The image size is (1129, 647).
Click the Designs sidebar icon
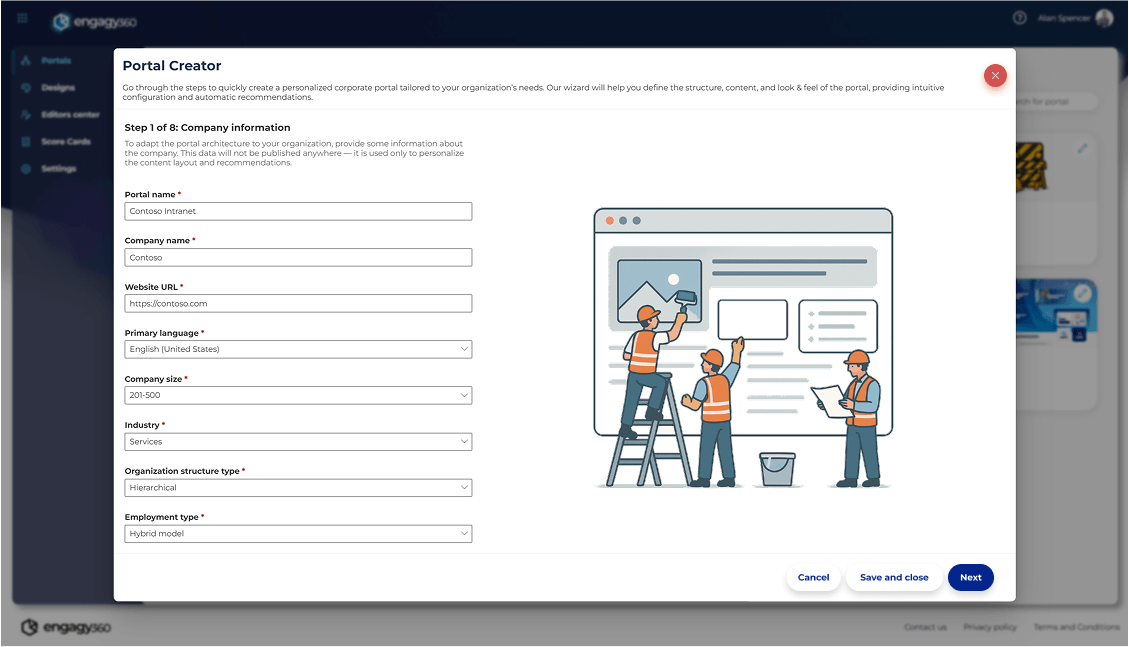coord(26,88)
